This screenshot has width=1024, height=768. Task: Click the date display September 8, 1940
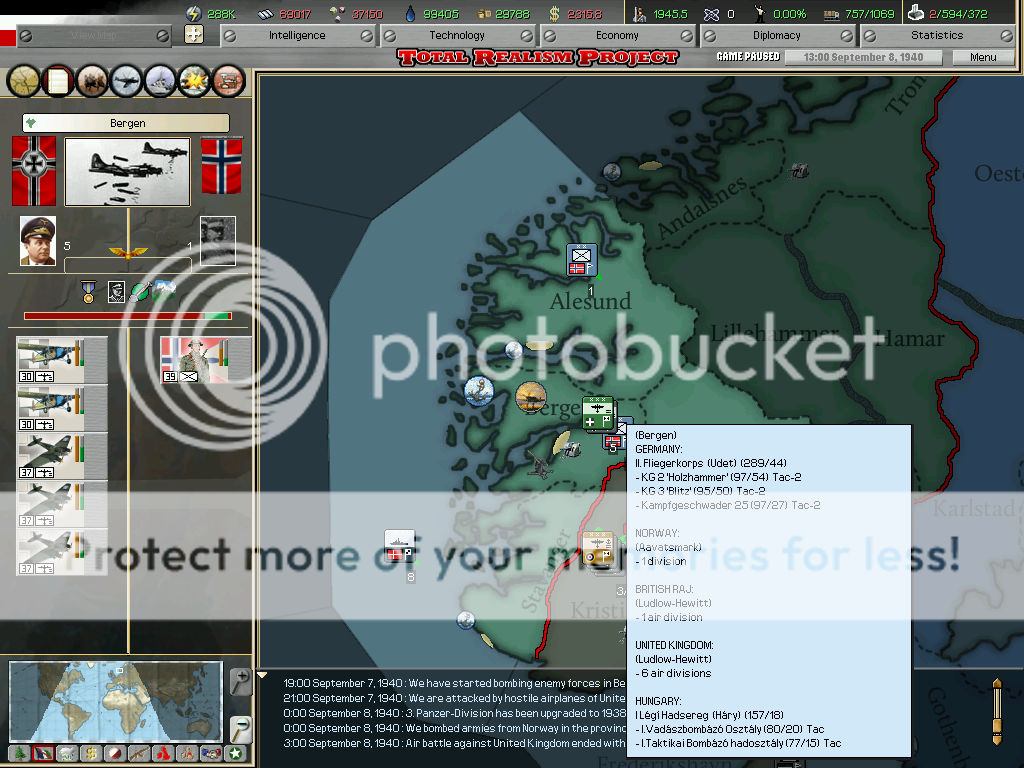[864, 57]
